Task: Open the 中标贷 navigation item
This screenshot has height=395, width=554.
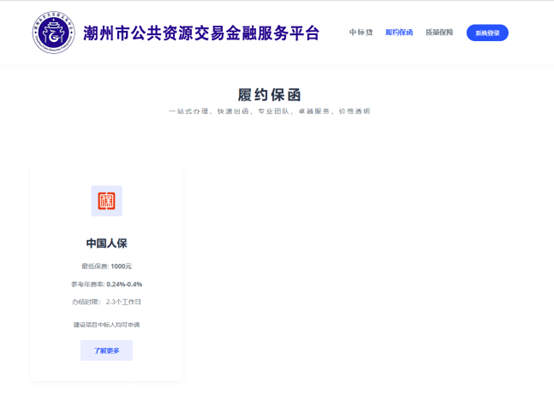Action: click(x=361, y=33)
